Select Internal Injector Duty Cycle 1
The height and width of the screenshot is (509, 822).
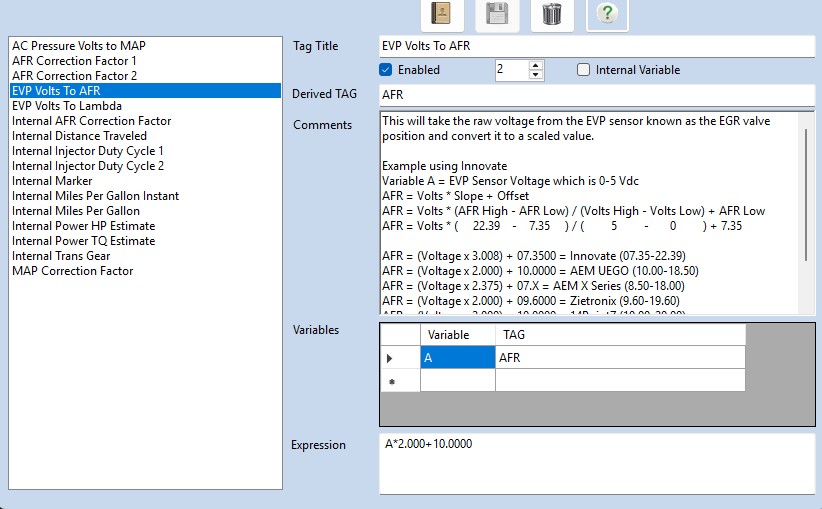pos(145,151)
